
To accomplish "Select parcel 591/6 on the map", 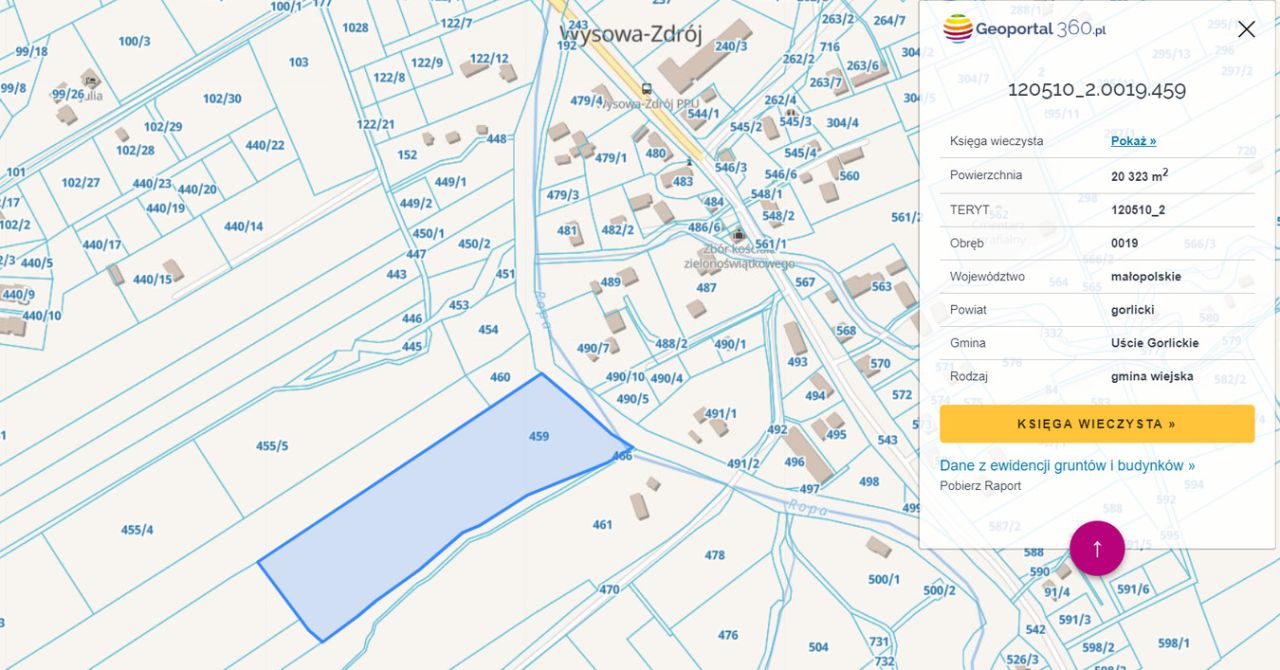I will coord(1133,589).
